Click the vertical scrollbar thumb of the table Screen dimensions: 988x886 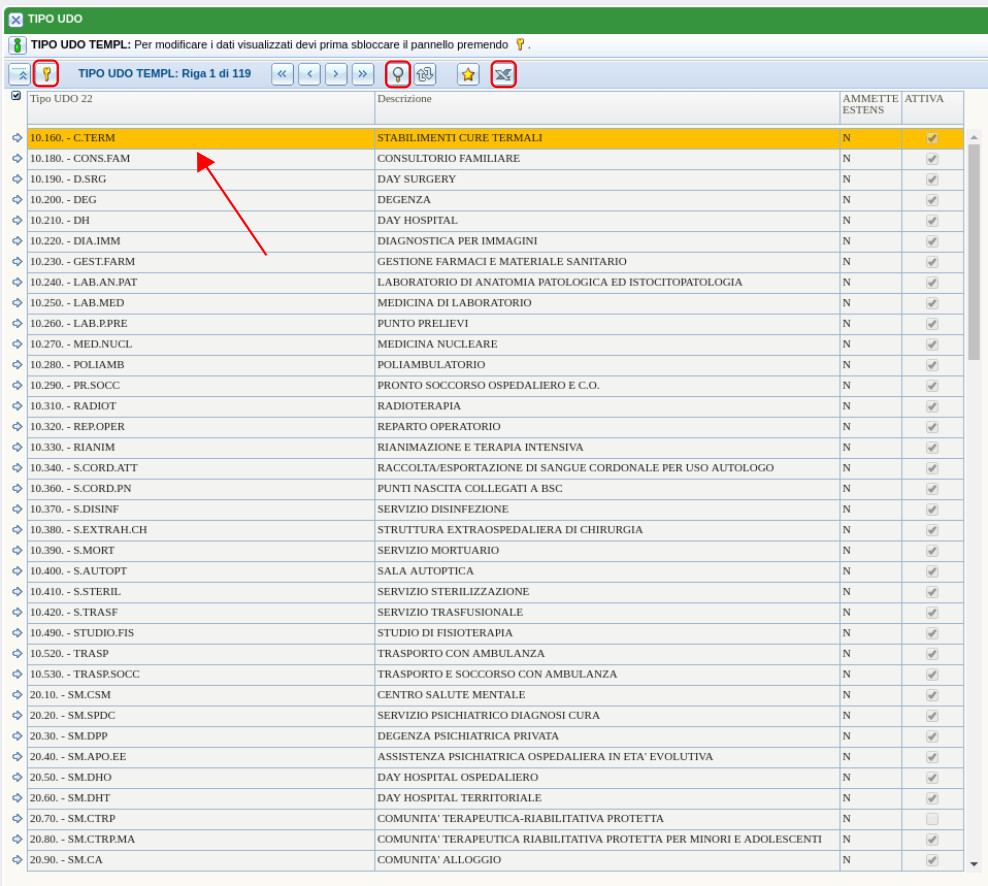(x=974, y=250)
